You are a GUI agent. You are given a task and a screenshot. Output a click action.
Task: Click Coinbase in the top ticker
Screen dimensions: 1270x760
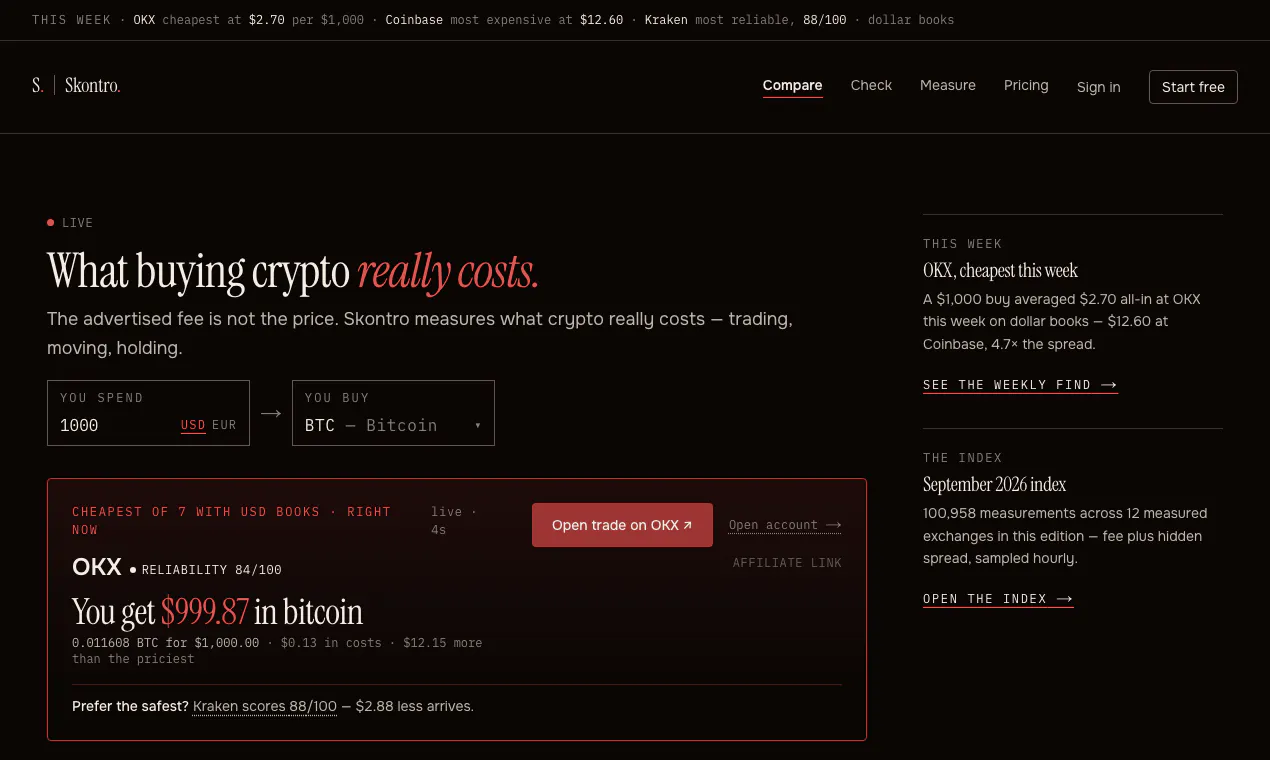[x=414, y=20]
